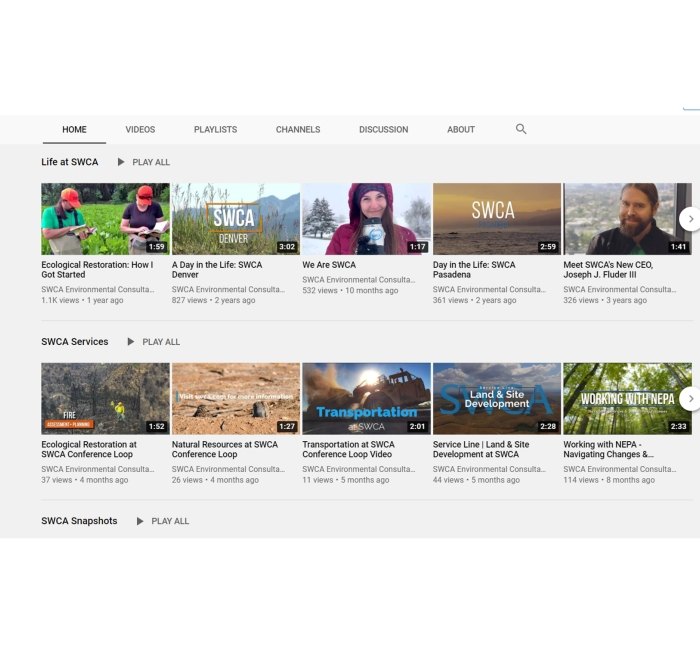Click the channel name under Transportation at SWCA video
This screenshot has height=646, width=700.
click(x=359, y=469)
